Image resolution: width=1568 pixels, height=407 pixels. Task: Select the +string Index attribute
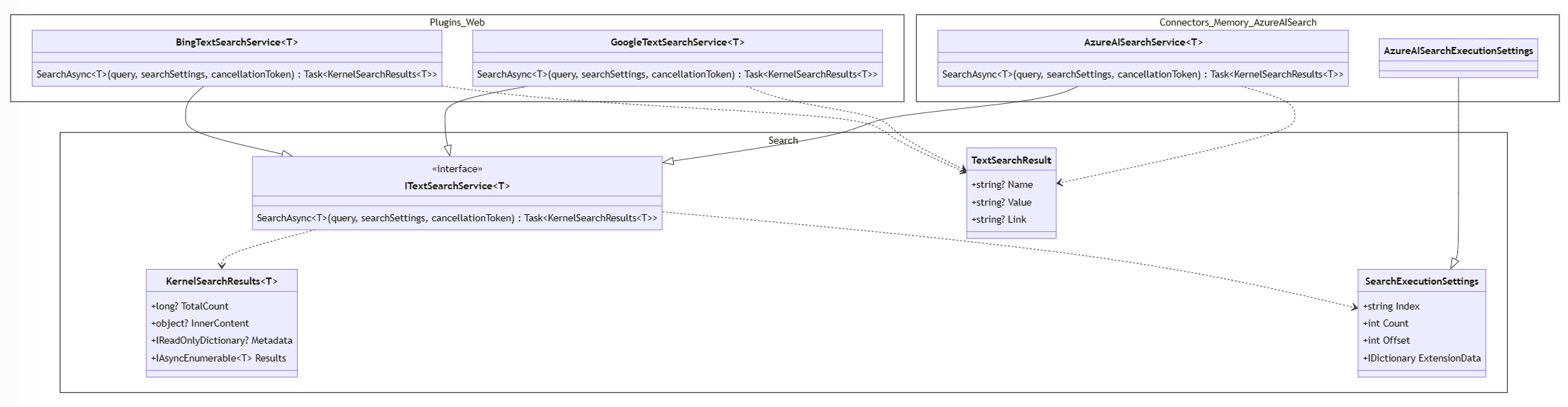click(x=1391, y=306)
